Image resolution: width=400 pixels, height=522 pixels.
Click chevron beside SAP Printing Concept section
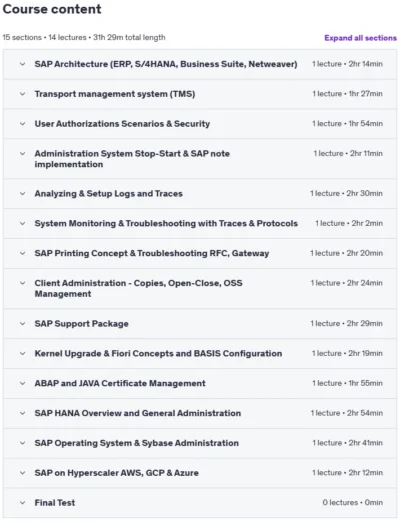[x=22, y=253]
